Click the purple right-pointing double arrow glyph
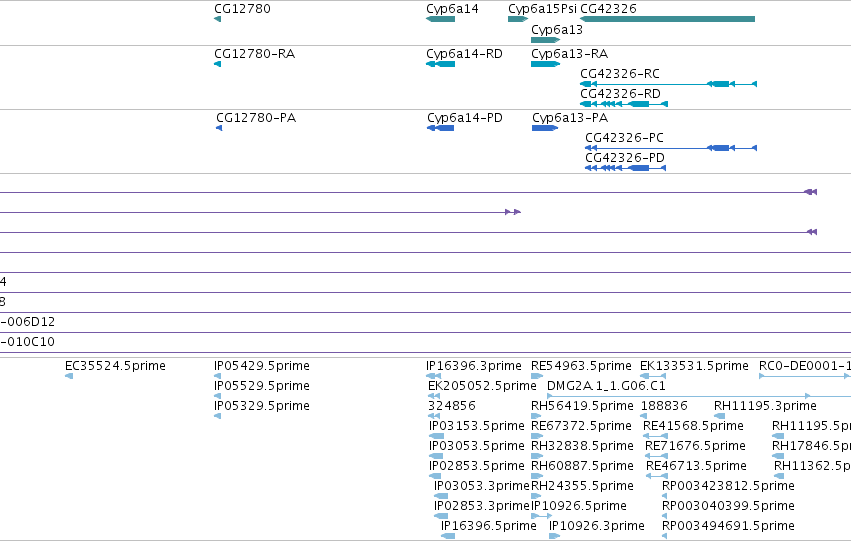This screenshot has height=541, width=851. pyautogui.click(x=513, y=212)
